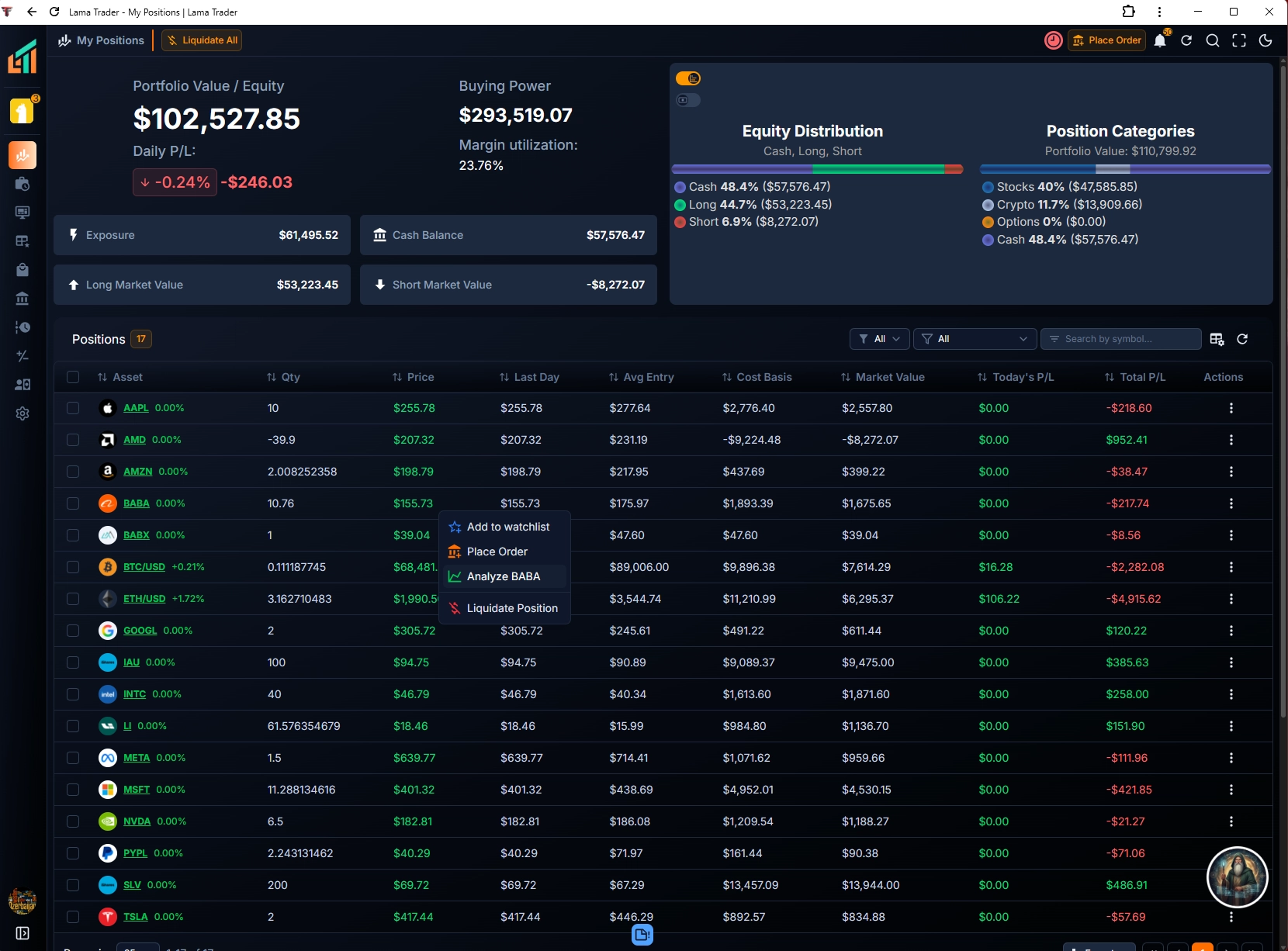Open actions menu for MSFT row
This screenshot has width=1288, height=951.
click(1231, 790)
